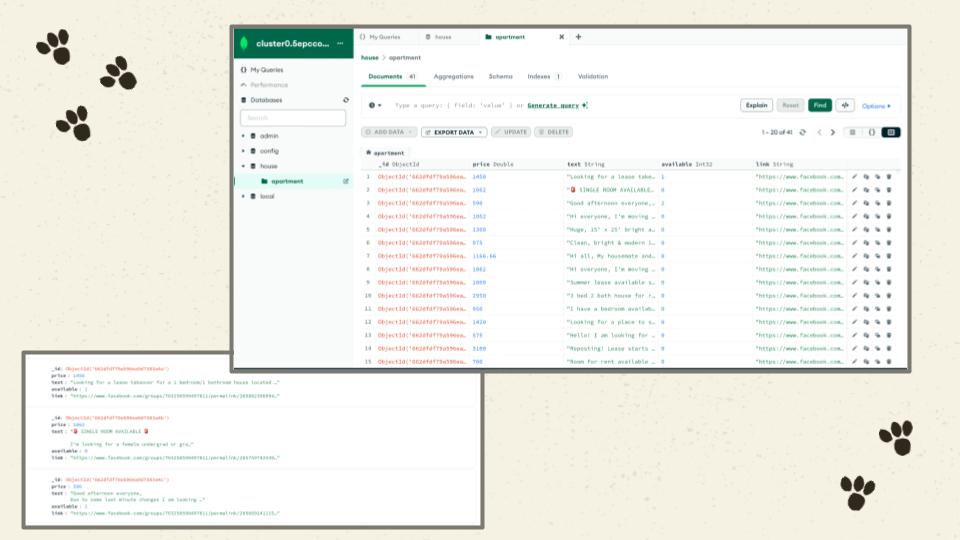
Task: Switch to list view of documents
Action: [x=852, y=132]
